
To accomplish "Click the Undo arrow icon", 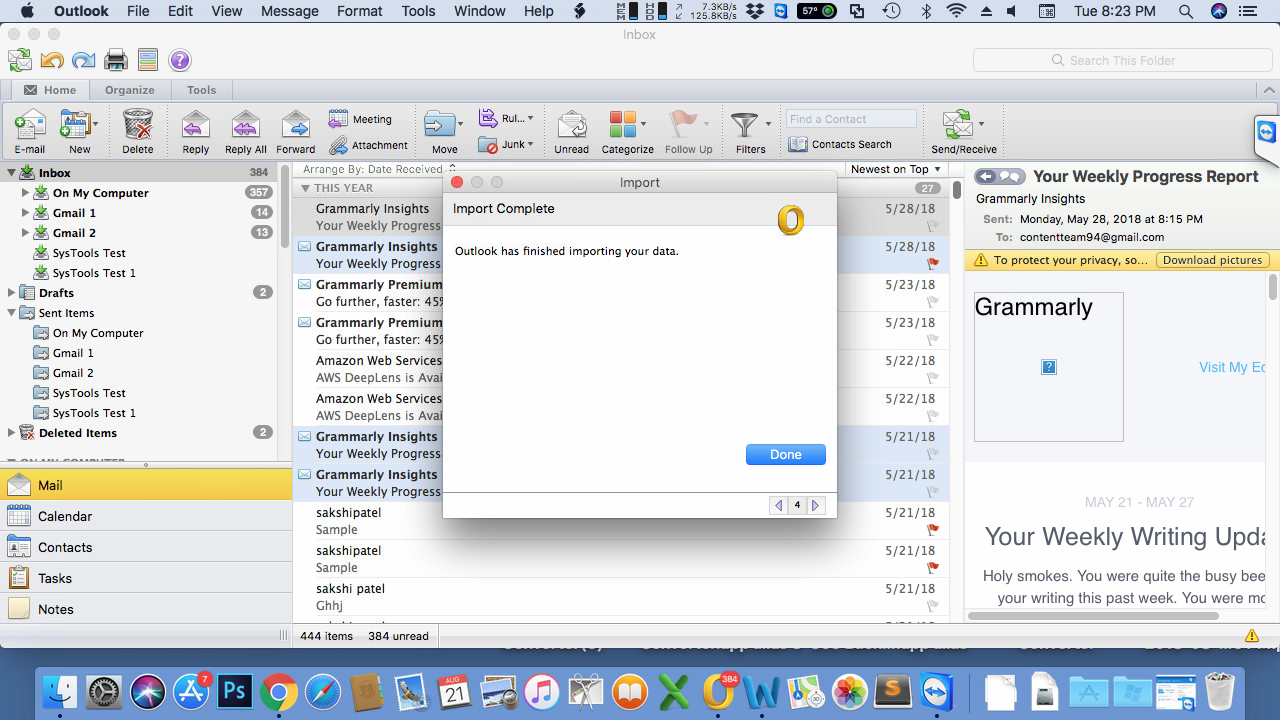I will tap(52, 61).
